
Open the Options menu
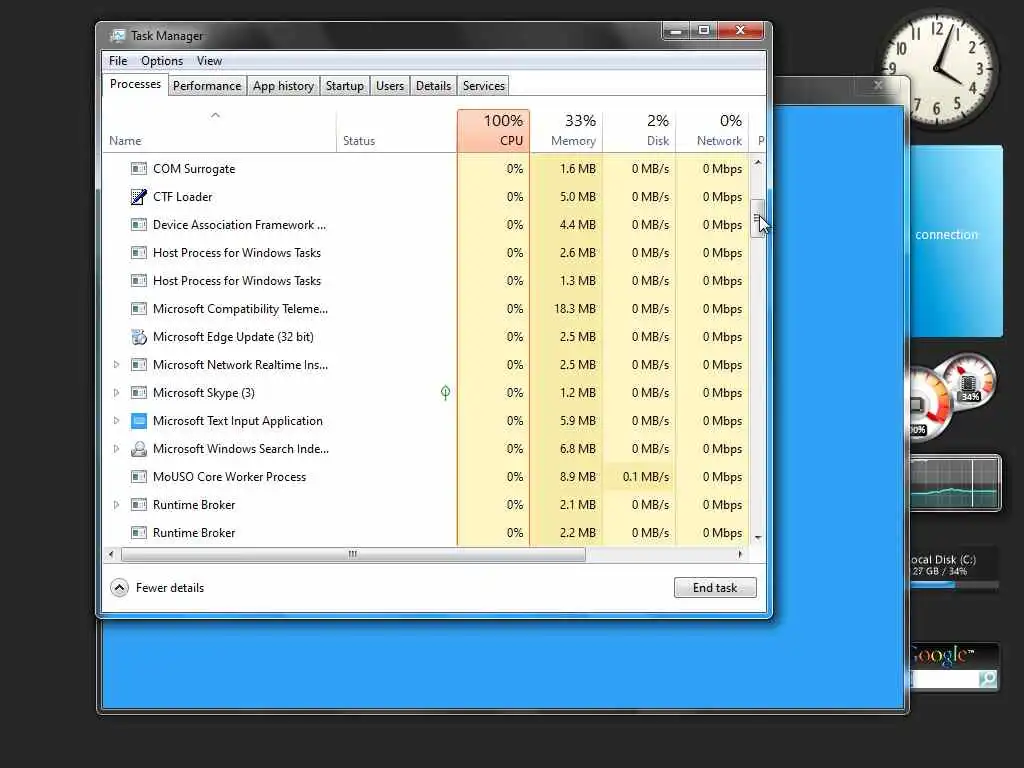[x=162, y=61]
